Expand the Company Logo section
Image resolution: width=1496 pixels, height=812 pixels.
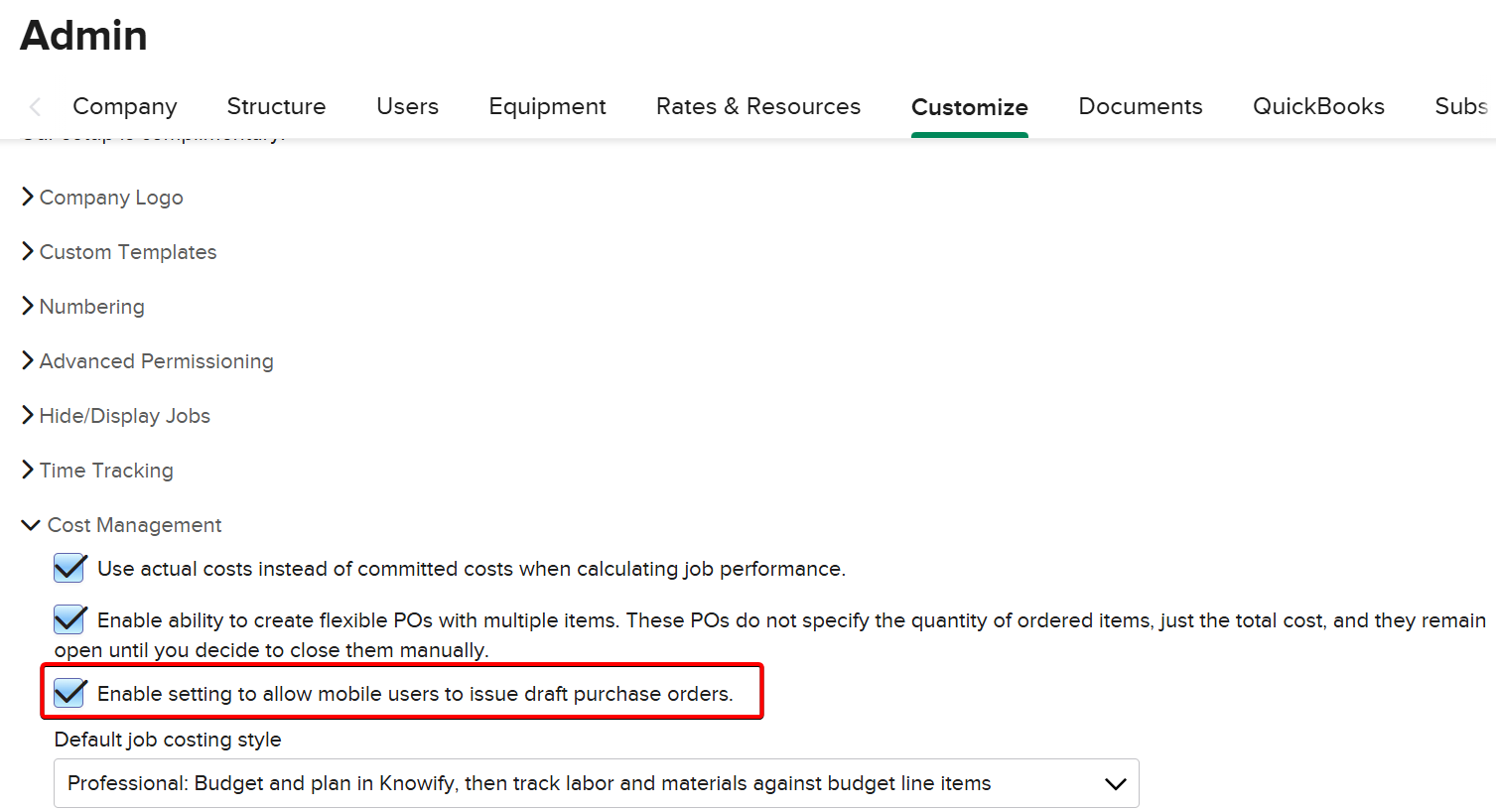110,198
